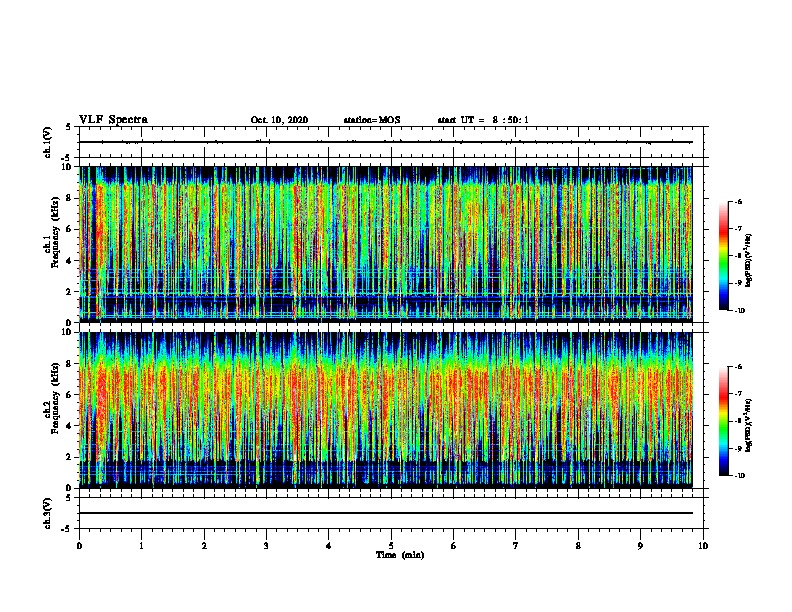The height and width of the screenshot is (612, 792).
Task: Click the "Time (min)" x-axis label
Action: (400, 555)
